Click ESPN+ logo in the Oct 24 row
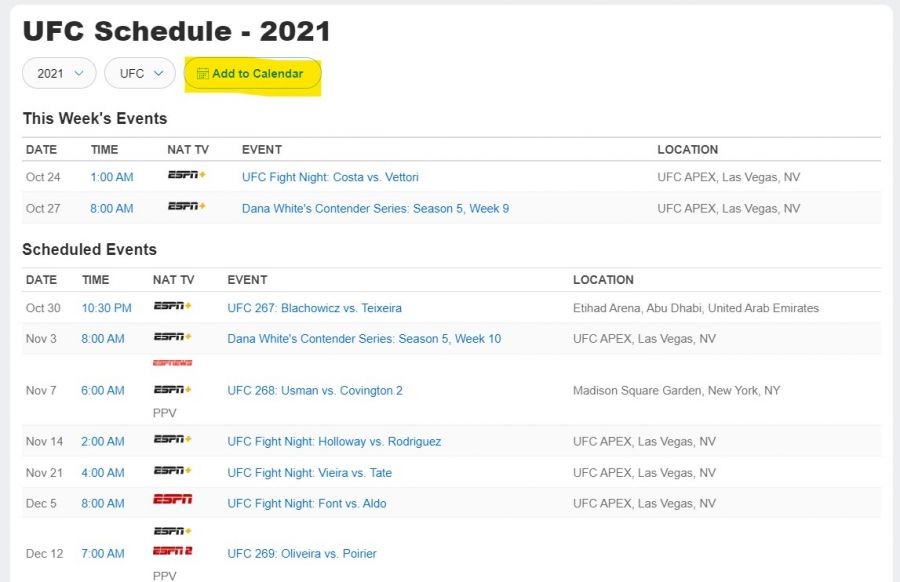Image resolution: width=900 pixels, height=582 pixels. [x=186, y=176]
